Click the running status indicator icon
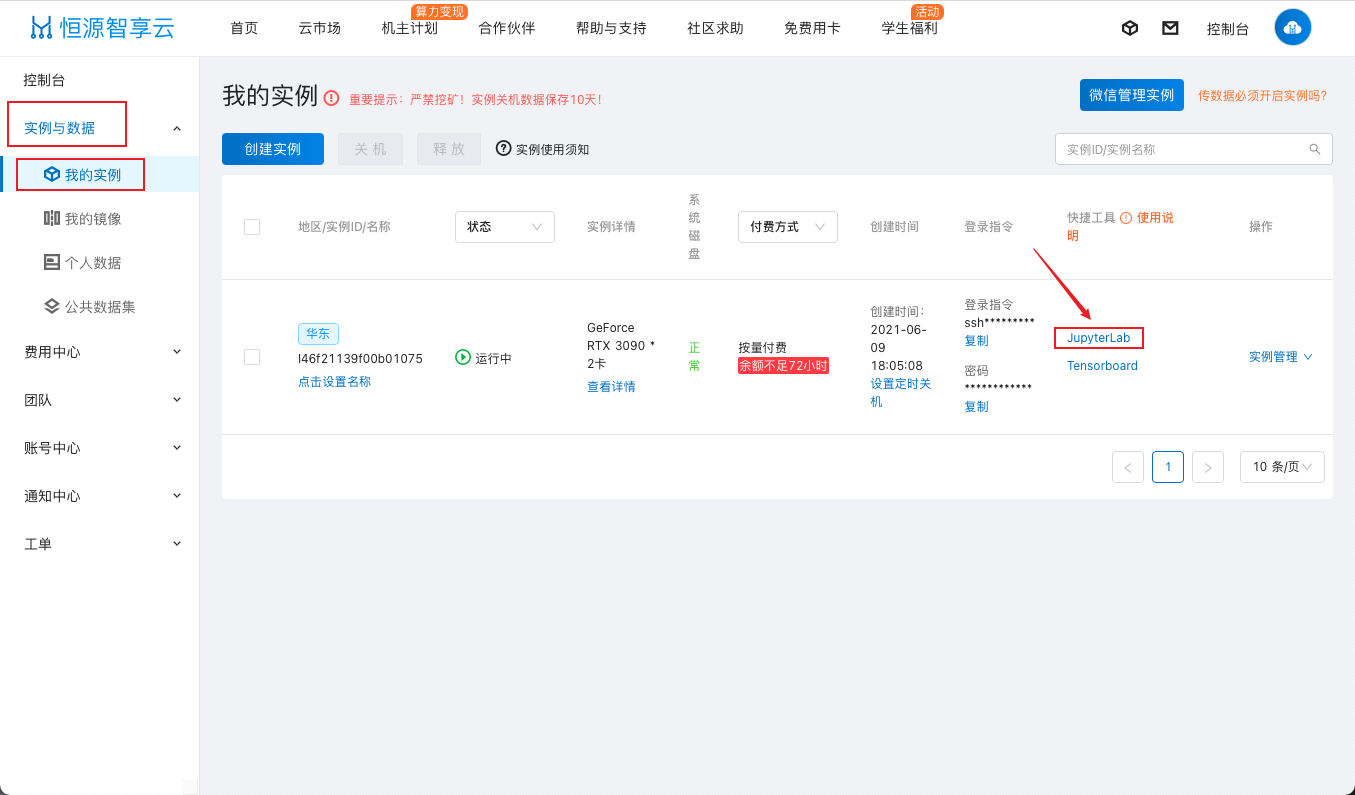Image resolution: width=1355 pixels, height=795 pixels. tap(461, 356)
